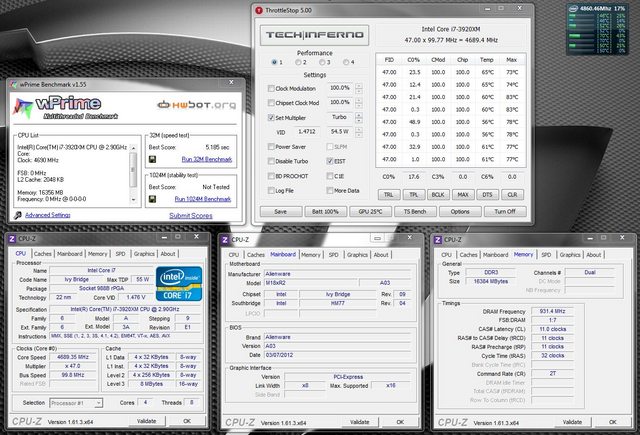This screenshot has height=435, width=640.
Task: Click the CLR button in ThrottleStop
Action: pyautogui.click(x=512, y=195)
